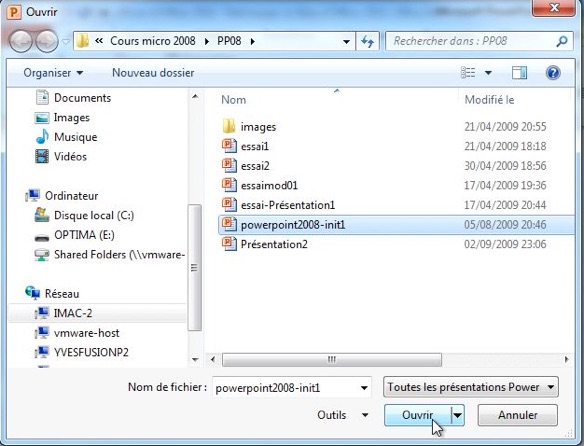Open Documents library in sidebar
Viewport: 584px width, 446px height.
pos(74,98)
